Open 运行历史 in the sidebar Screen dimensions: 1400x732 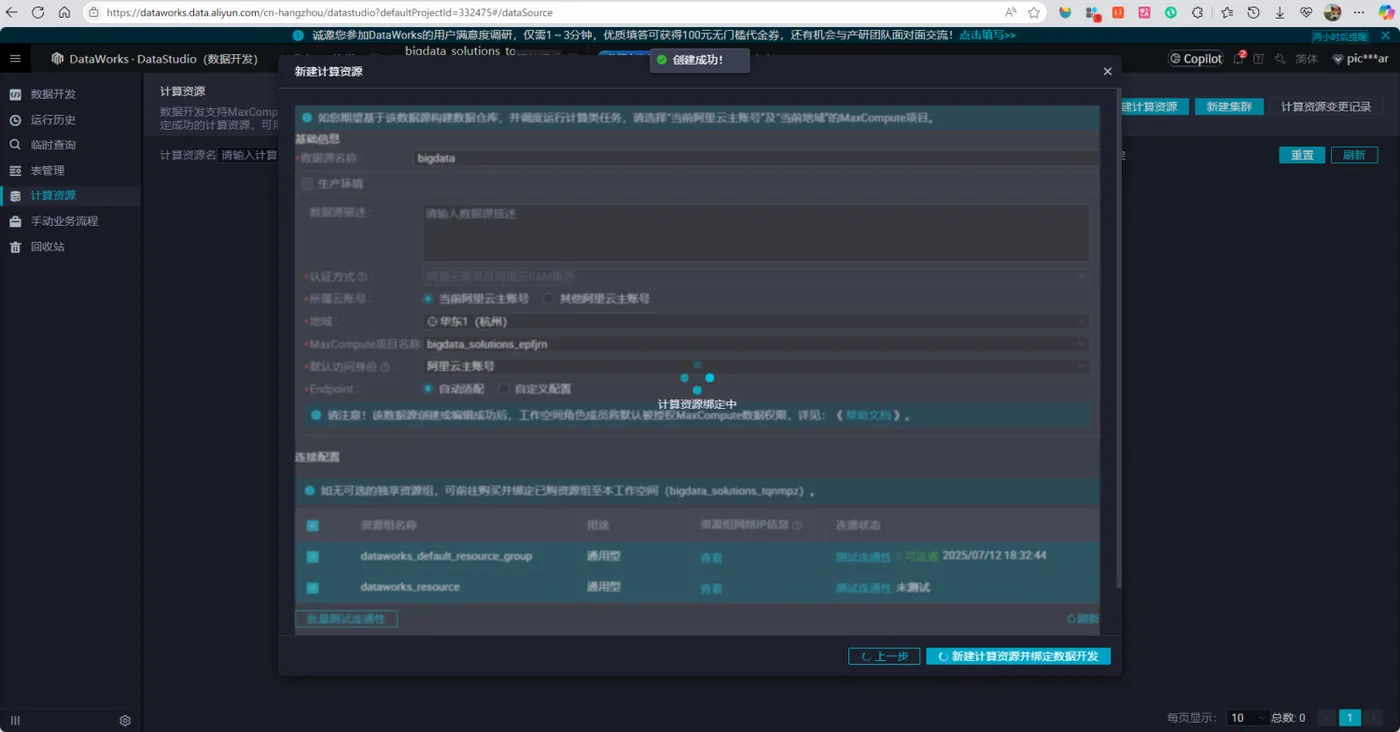coord(53,120)
